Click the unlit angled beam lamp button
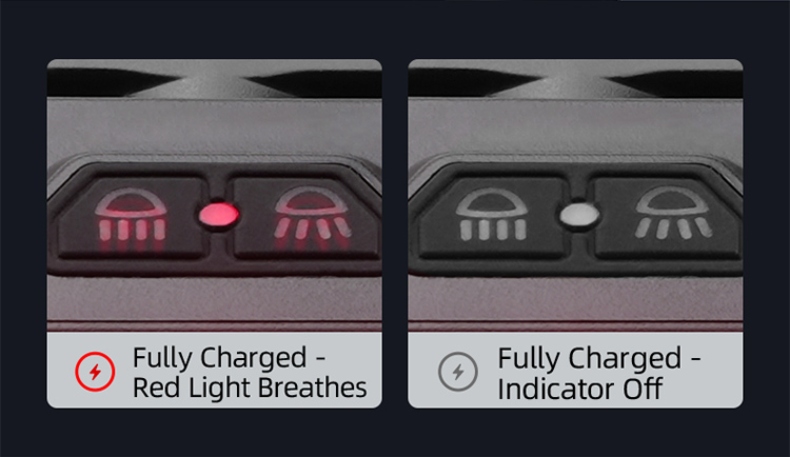Screen dimensions: 790x457 point(668,218)
